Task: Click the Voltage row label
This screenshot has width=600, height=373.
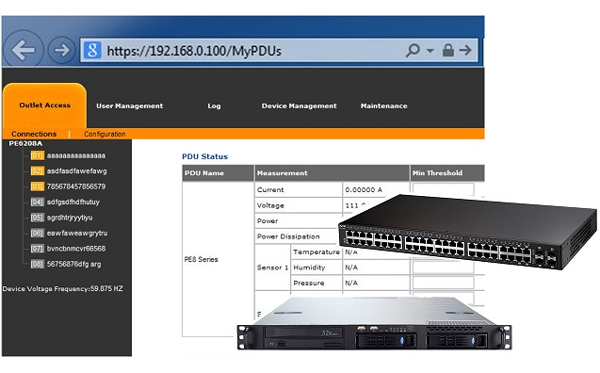Action: pyautogui.click(x=271, y=205)
